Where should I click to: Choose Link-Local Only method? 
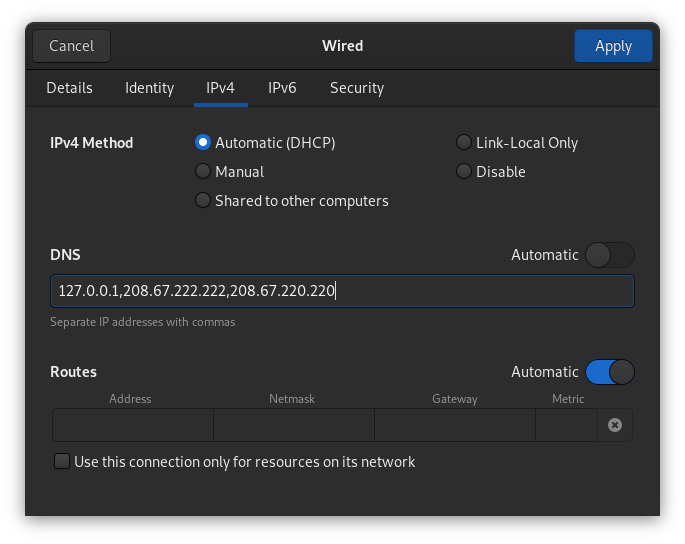point(464,143)
